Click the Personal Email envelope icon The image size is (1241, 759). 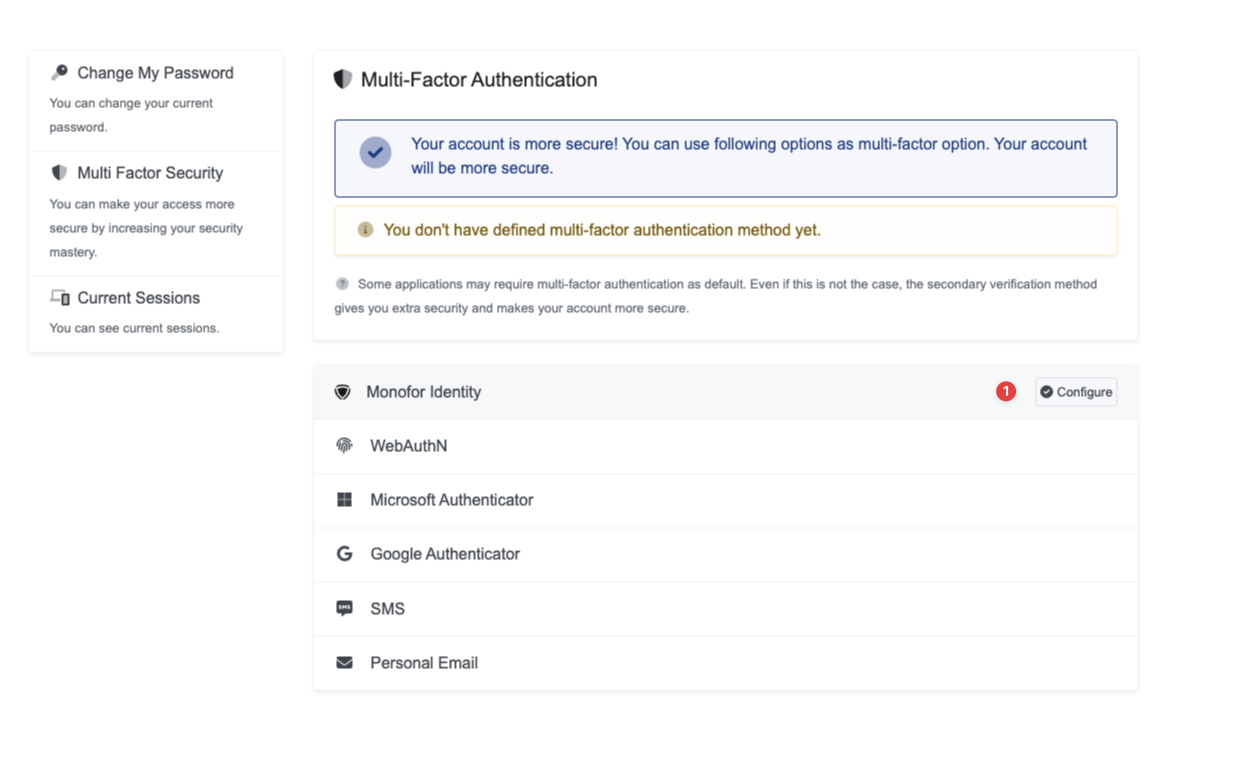point(345,663)
